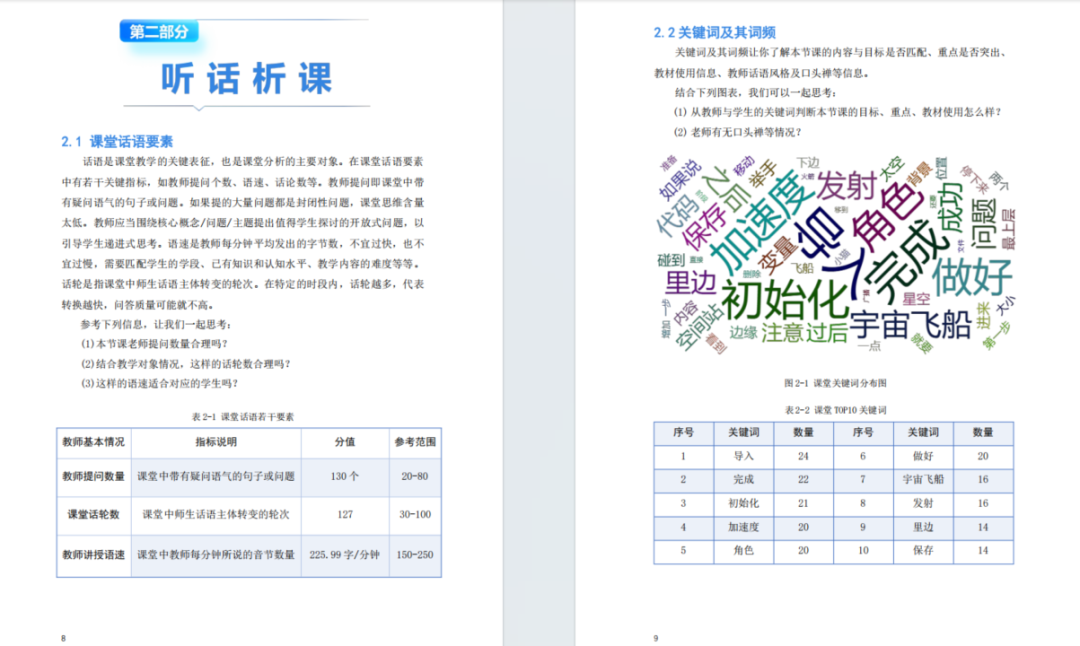
Task: Click 碰到 in the word cloud
Action: tap(672, 260)
